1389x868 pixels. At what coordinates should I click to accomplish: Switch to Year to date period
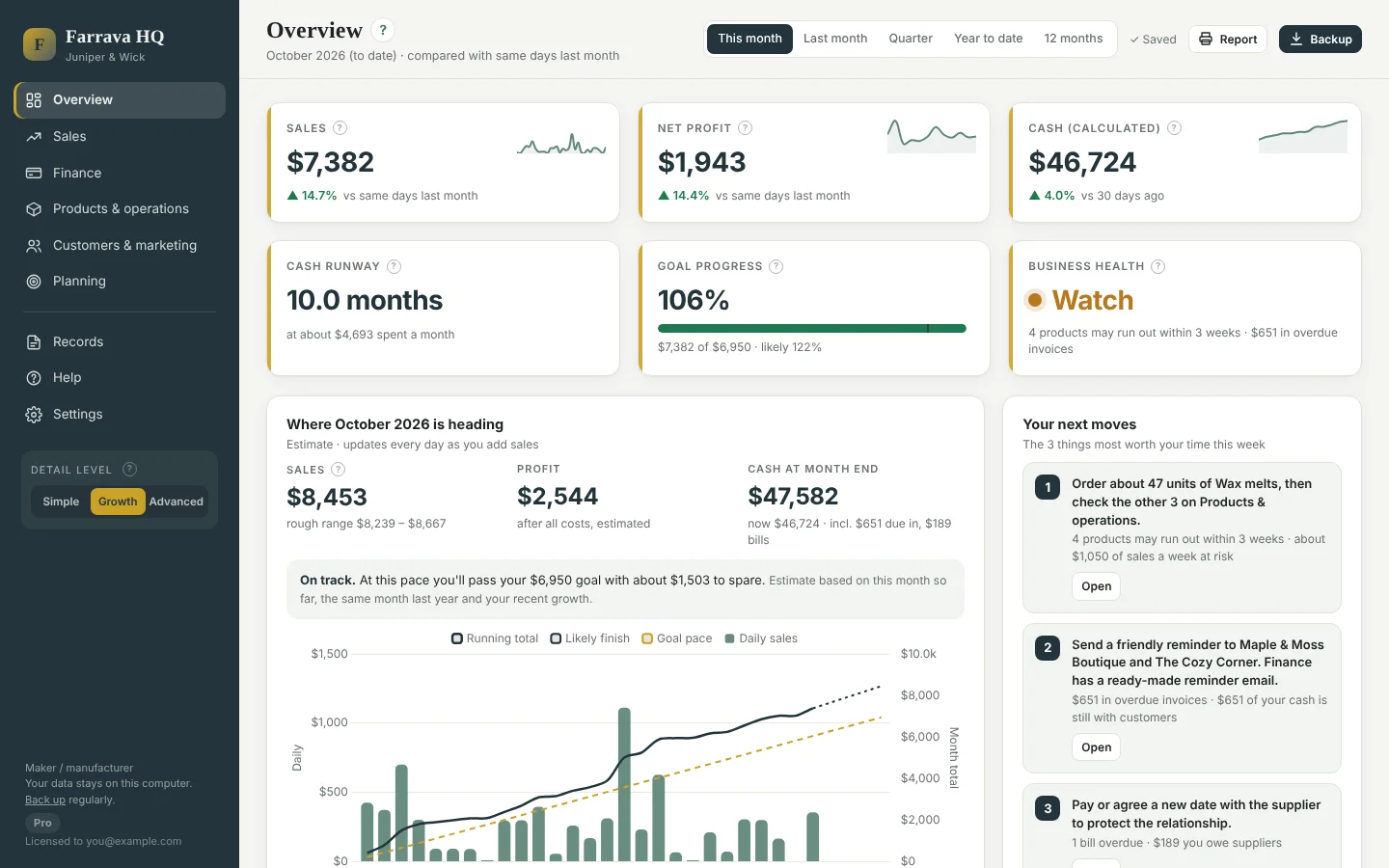click(x=988, y=39)
